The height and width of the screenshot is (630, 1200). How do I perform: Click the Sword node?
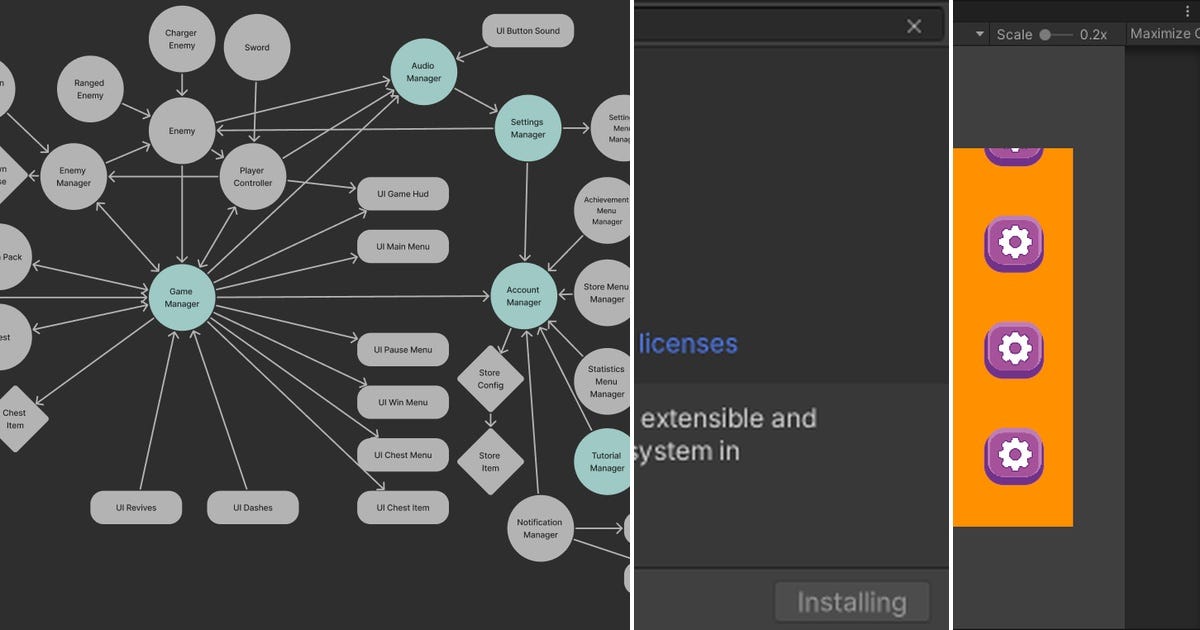pyautogui.click(x=257, y=46)
